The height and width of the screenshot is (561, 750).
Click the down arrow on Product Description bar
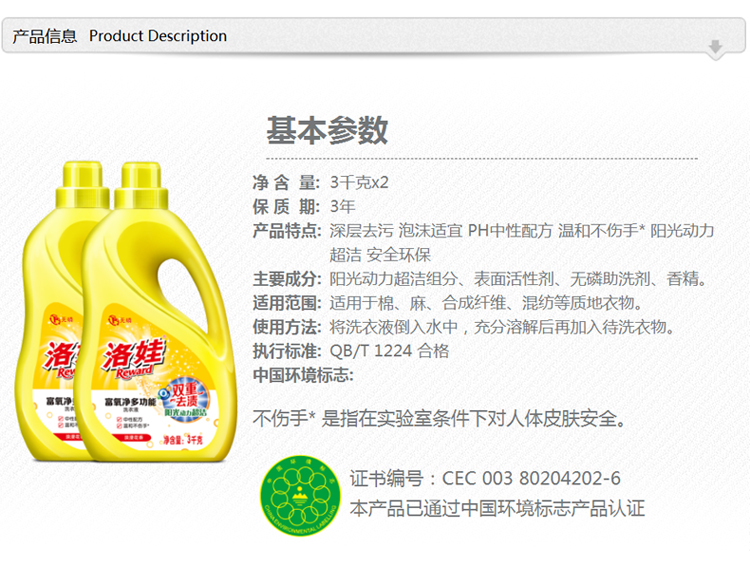(x=715, y=47)
